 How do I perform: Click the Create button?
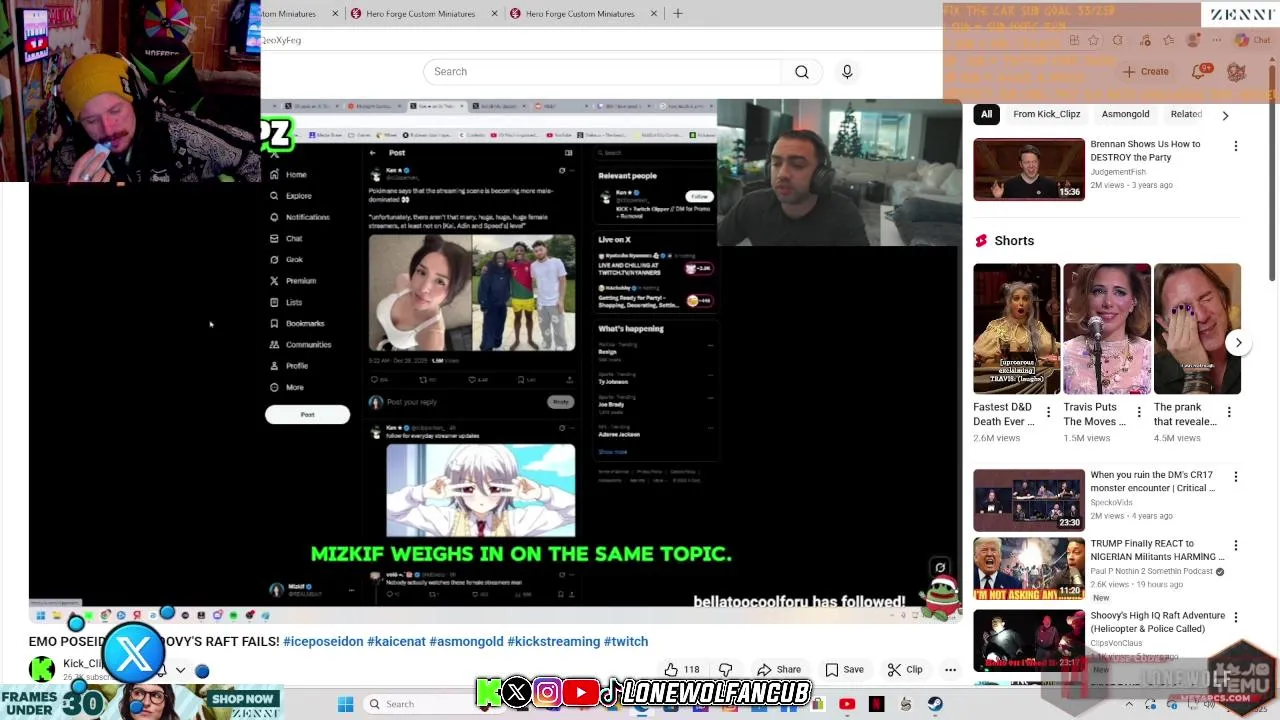tap(1146, 72)
